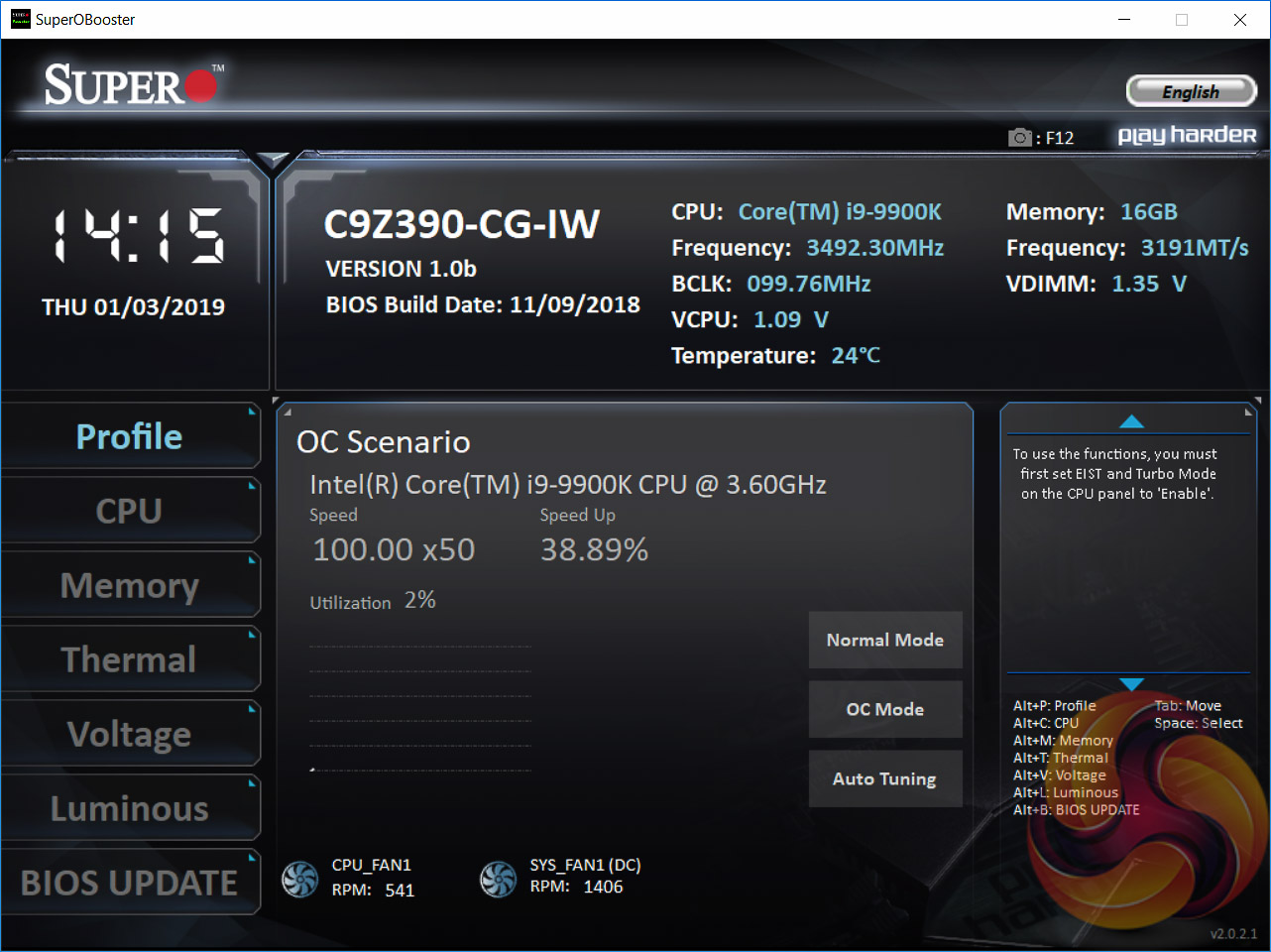Enable OC Mode

(885, 709)
